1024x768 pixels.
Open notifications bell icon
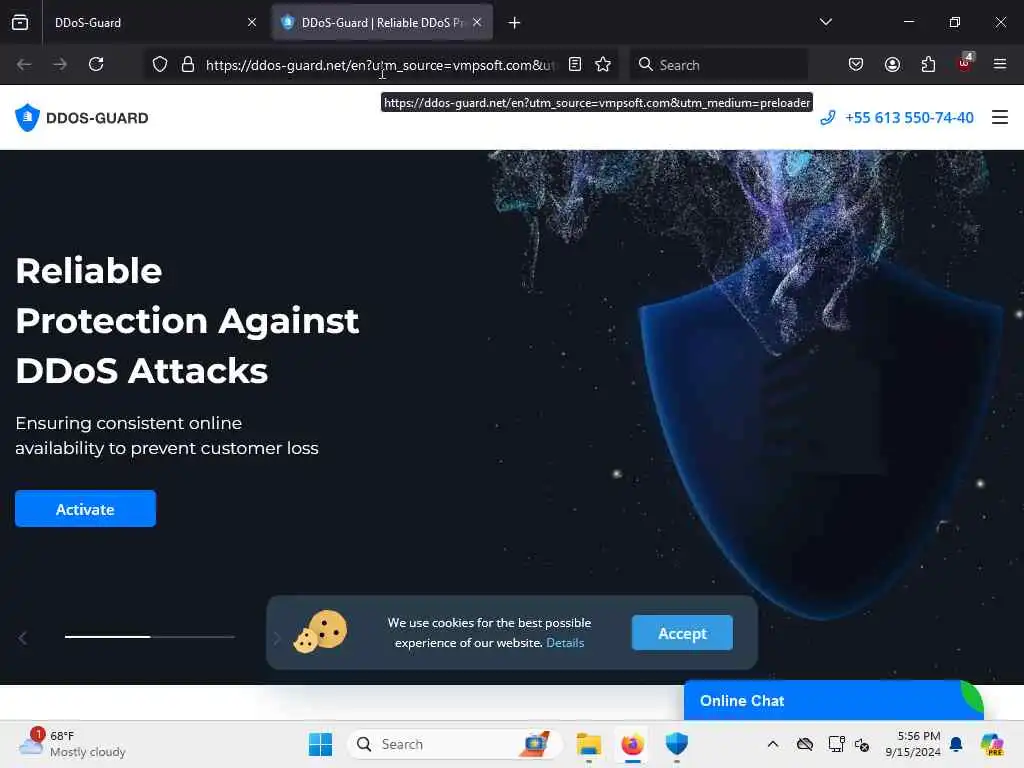[x=956, y=744]
